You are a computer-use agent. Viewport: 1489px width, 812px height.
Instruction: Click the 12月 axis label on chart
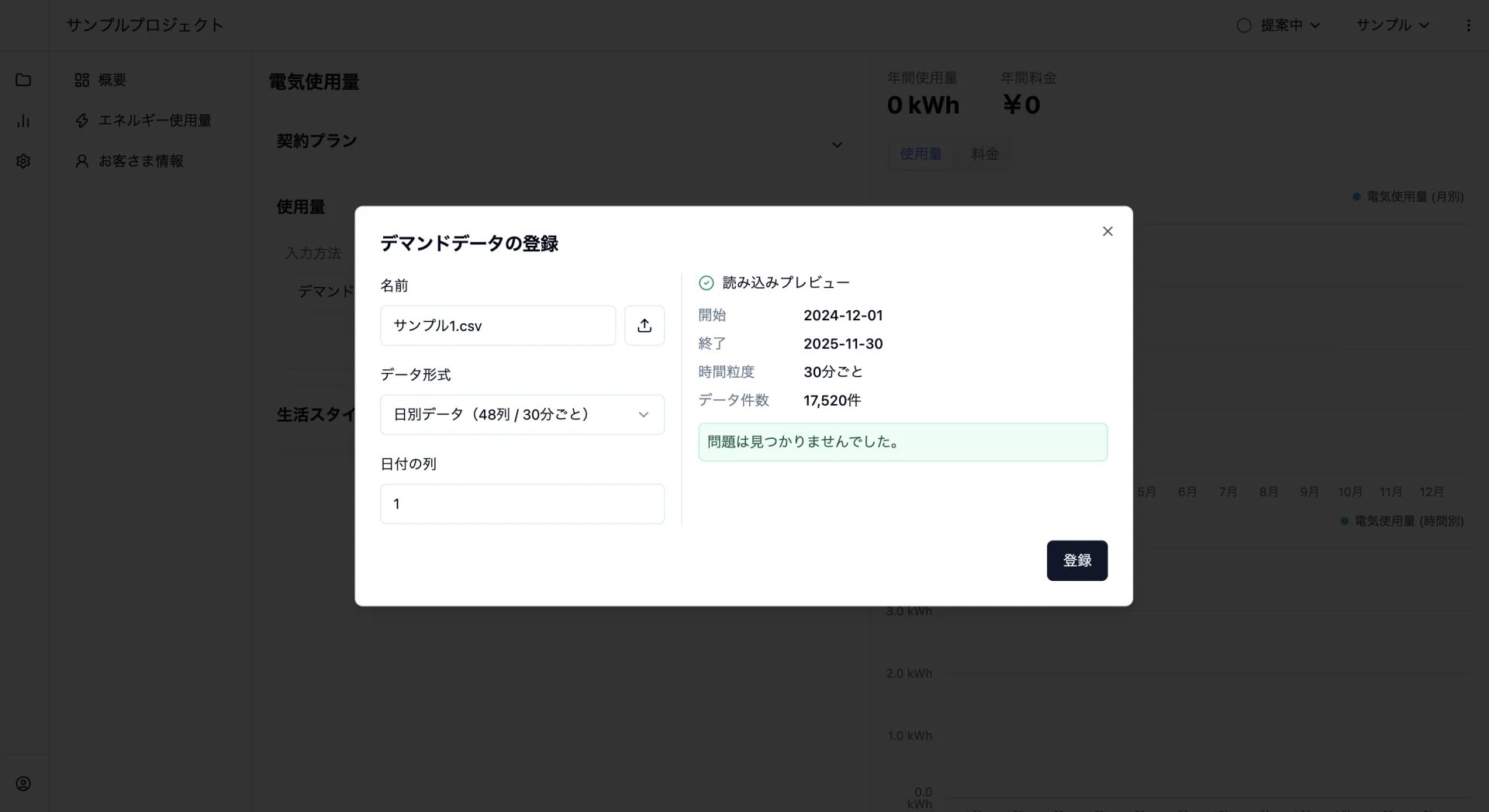coord(1431,492)
